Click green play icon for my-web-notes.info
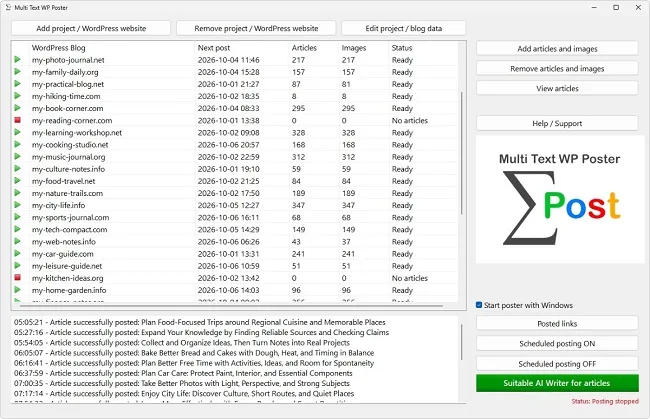The image size is (650, 419). point(17,241)
